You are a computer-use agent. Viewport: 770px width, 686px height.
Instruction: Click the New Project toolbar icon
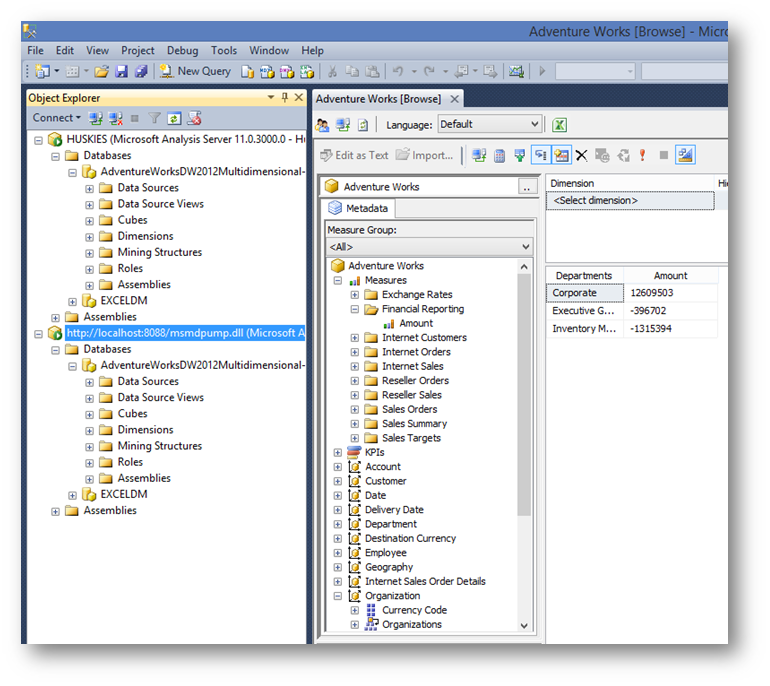[x=43, y=72]
